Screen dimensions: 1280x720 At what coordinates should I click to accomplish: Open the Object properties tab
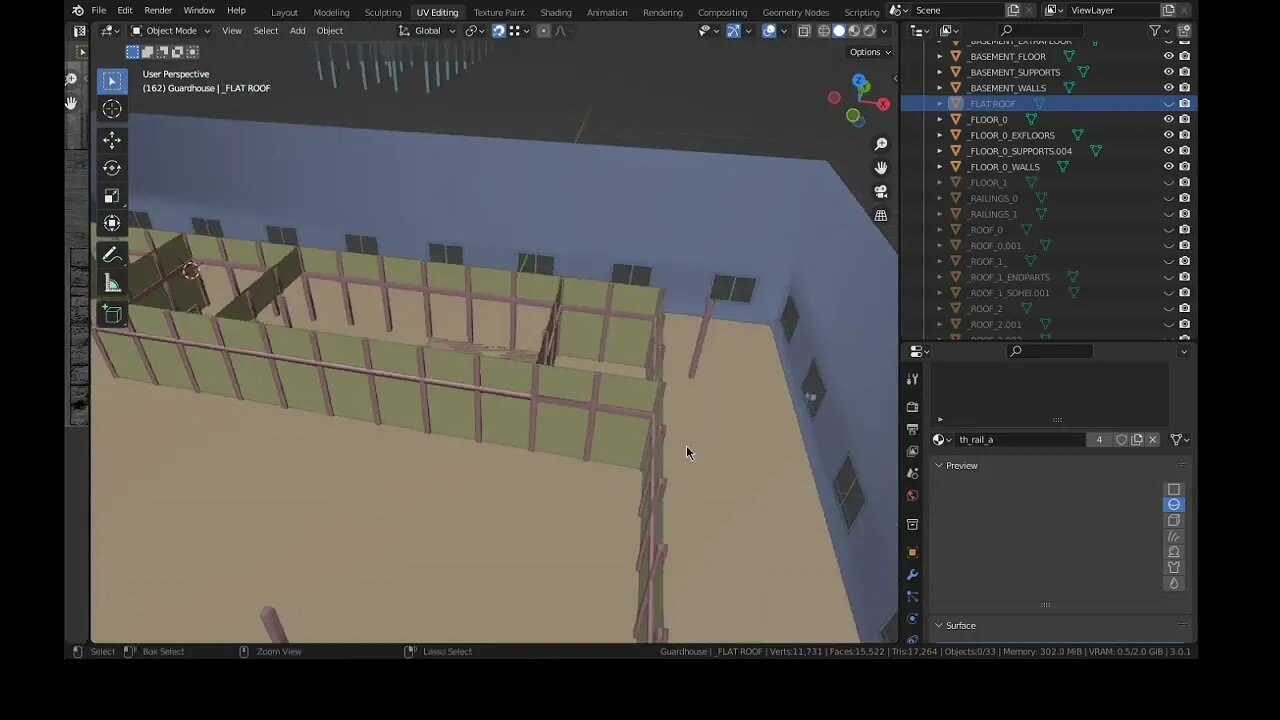(x=912, y=552)
